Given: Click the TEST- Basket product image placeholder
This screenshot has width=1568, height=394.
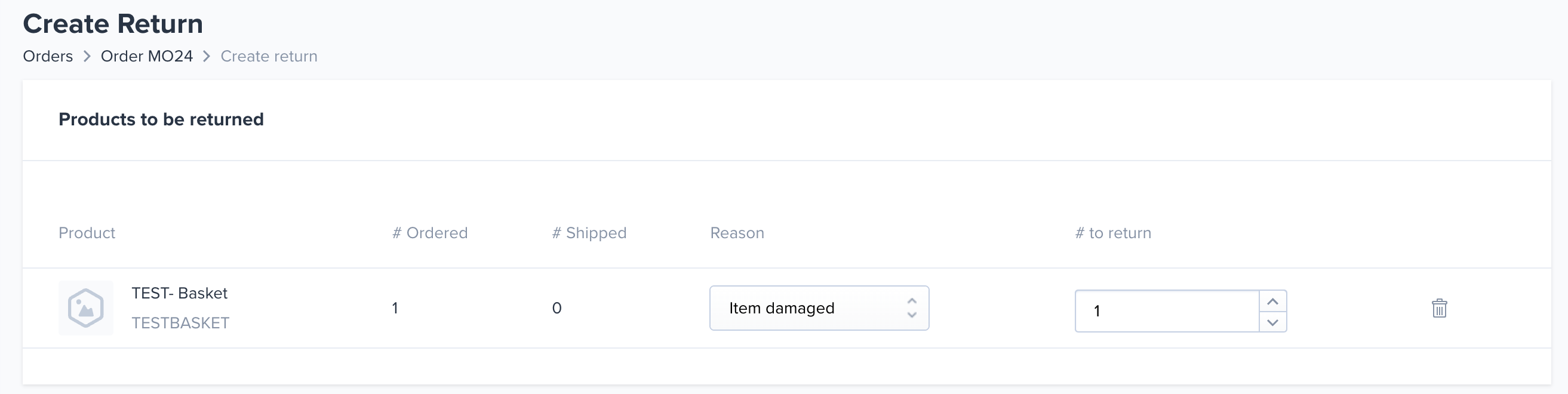Looking at the screenshot, I should [86, 308].
